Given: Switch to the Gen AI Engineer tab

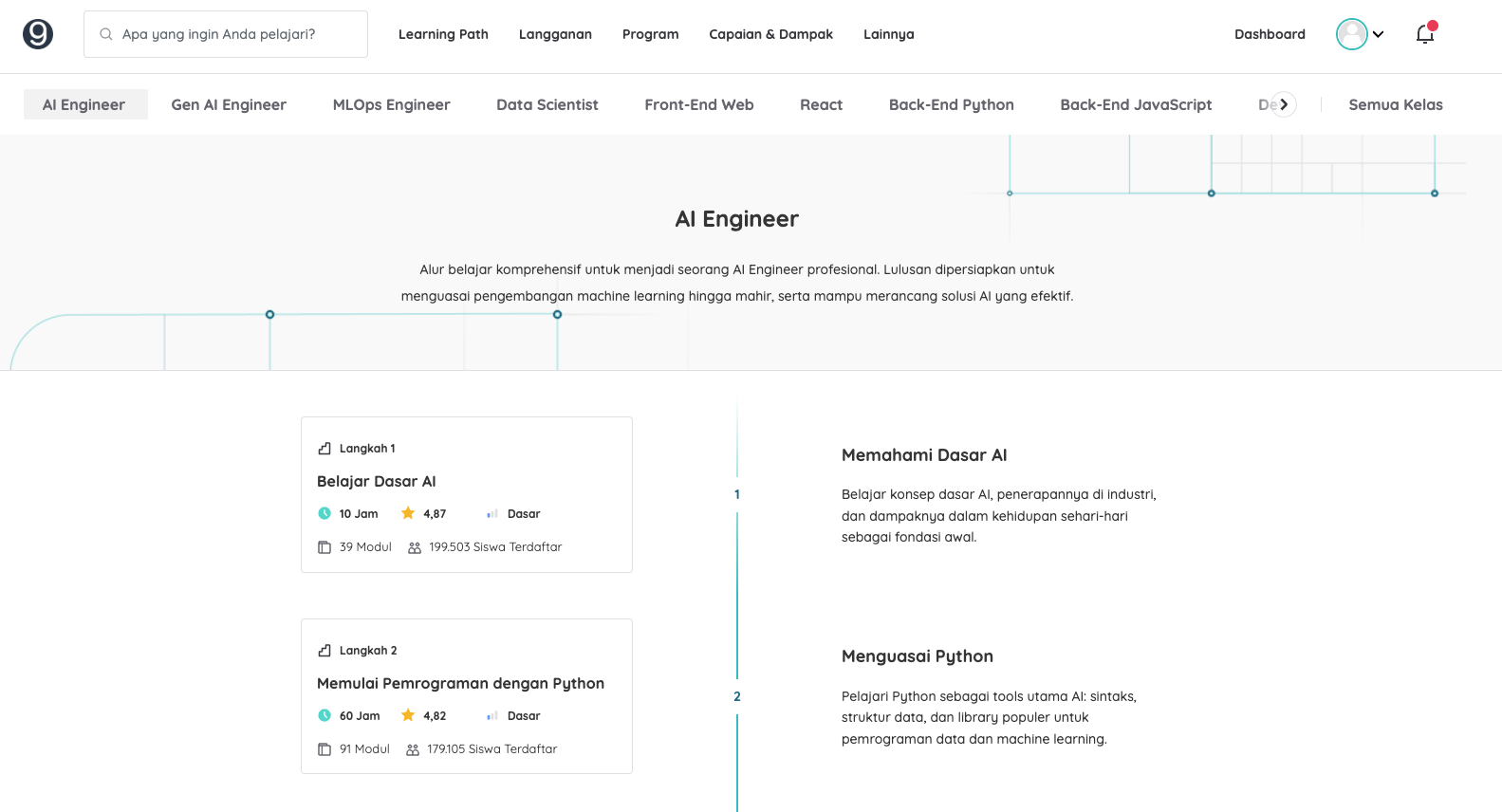Looking at the screenshot, I should 229,104.
